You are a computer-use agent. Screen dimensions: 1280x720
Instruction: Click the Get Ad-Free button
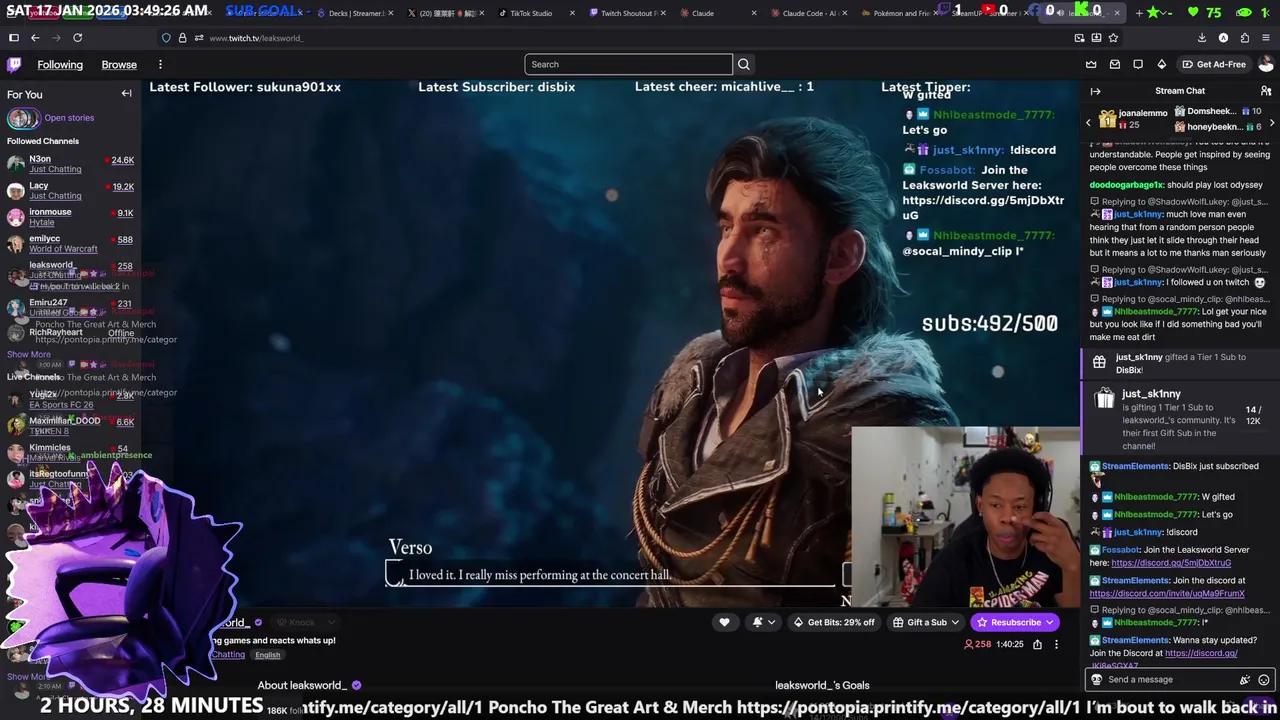coord(1214,65)
